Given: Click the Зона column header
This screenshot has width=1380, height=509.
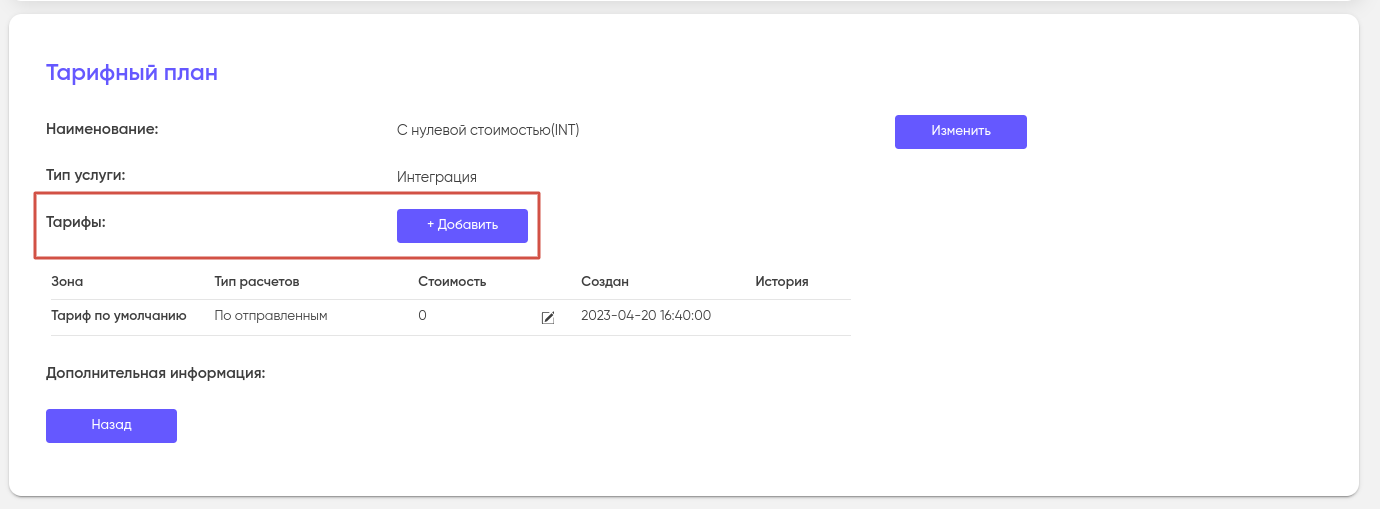Looking at the screenshot, I should pos(67,281).
